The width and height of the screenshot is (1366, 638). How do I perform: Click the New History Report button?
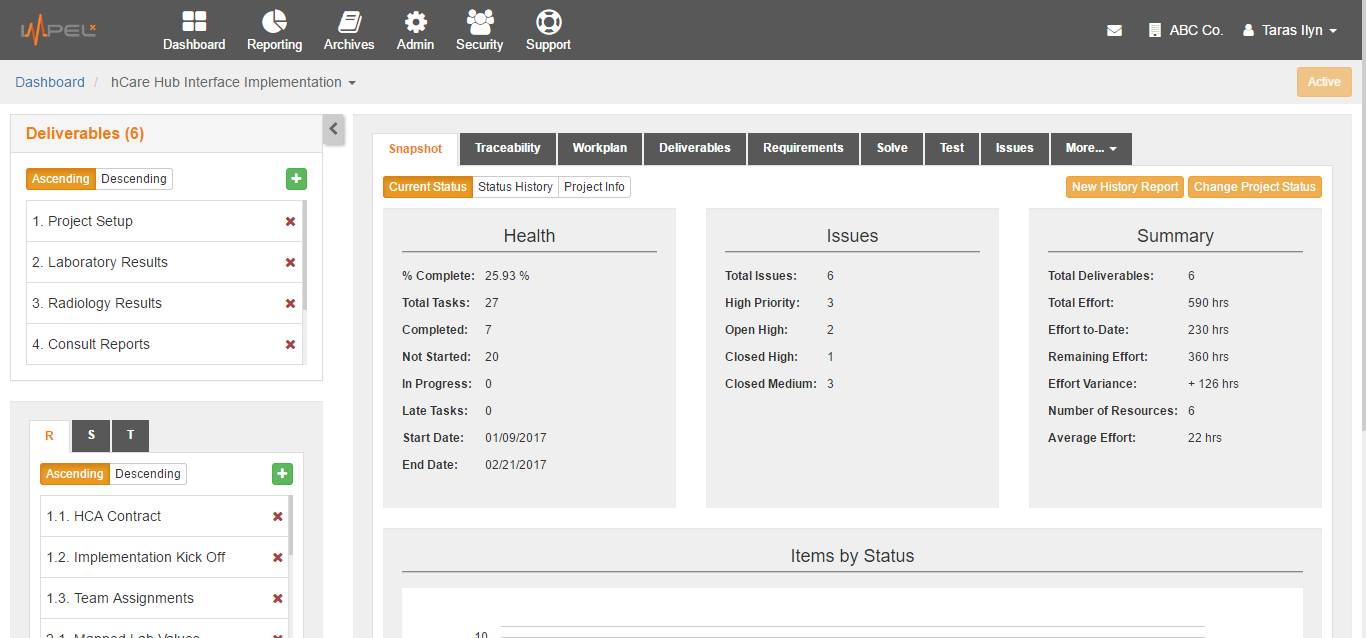[x=1124, y=187]
